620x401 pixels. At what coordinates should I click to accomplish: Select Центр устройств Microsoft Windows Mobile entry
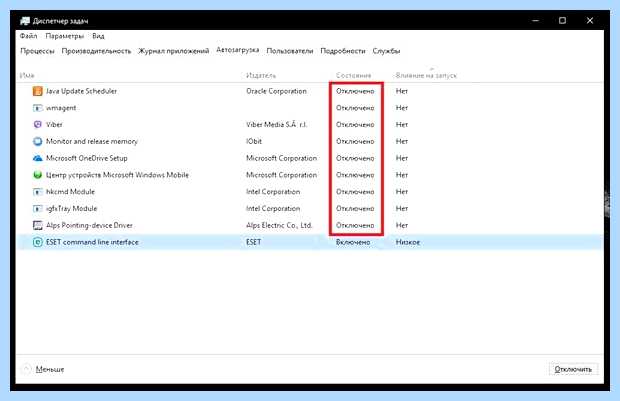click(x=117, y=175)
